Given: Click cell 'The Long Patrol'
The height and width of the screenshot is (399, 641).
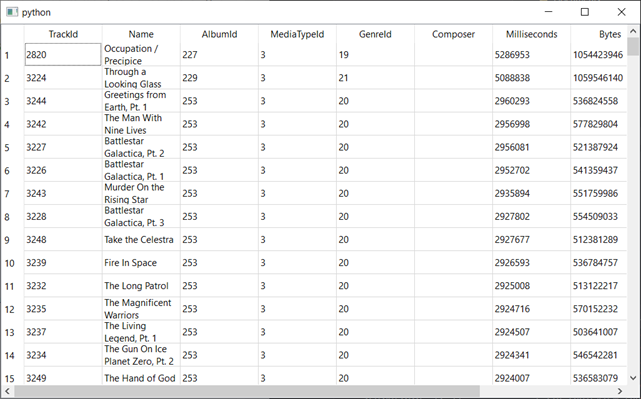Looking at the screenshot, I should 141,286.
